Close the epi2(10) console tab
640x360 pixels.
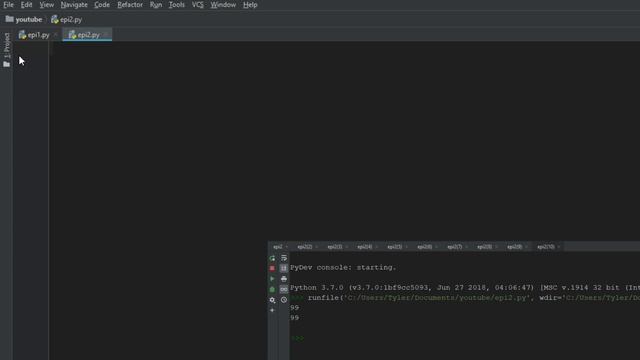pos(559,247)
